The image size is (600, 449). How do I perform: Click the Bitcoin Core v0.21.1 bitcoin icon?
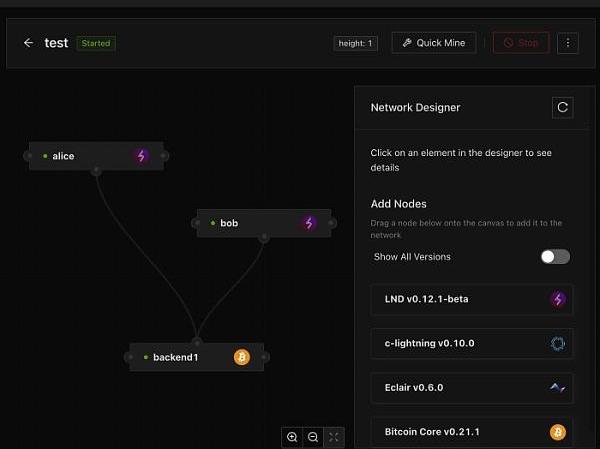(558, 432)
